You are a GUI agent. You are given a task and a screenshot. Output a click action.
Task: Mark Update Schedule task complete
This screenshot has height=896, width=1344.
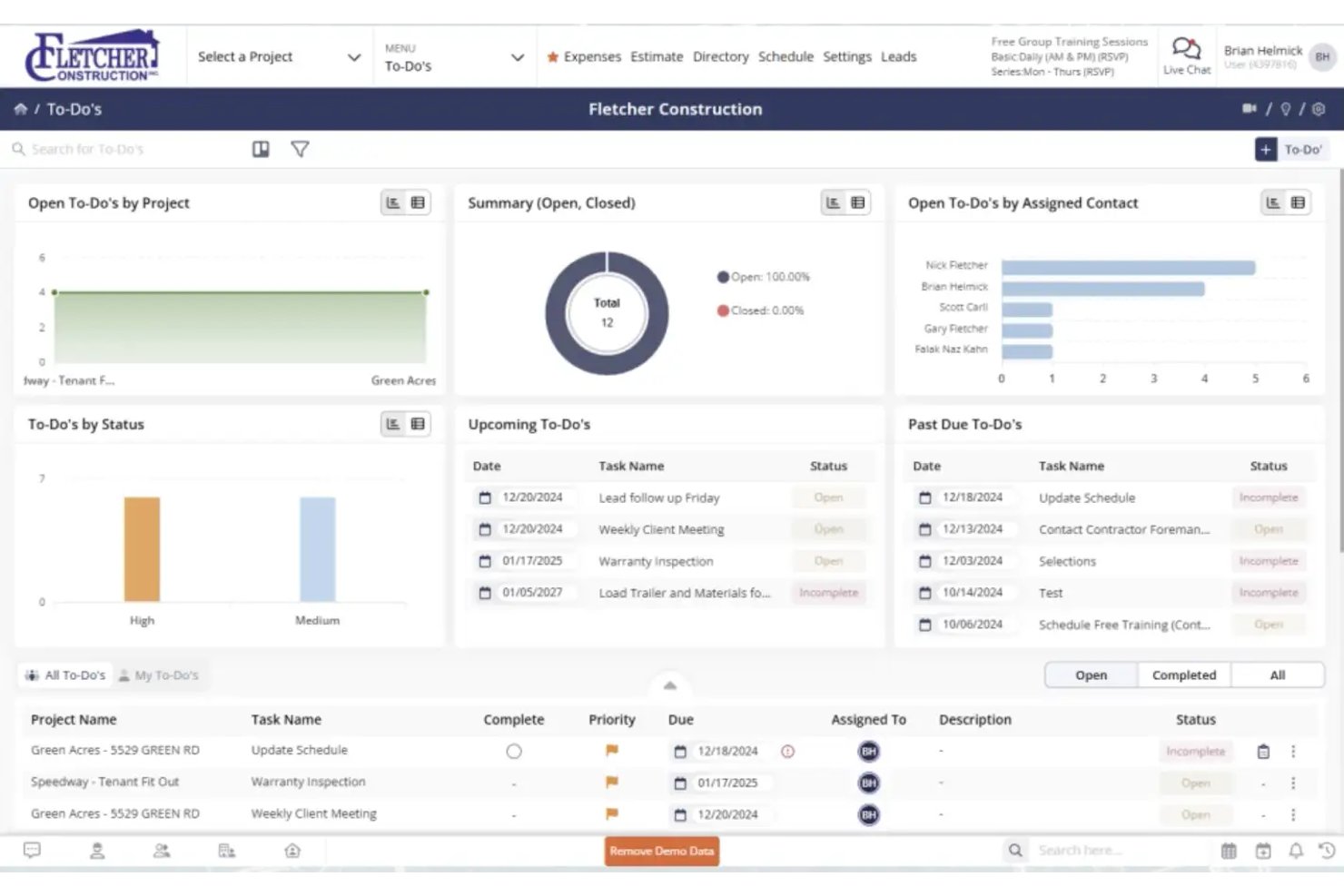[514, 752]
